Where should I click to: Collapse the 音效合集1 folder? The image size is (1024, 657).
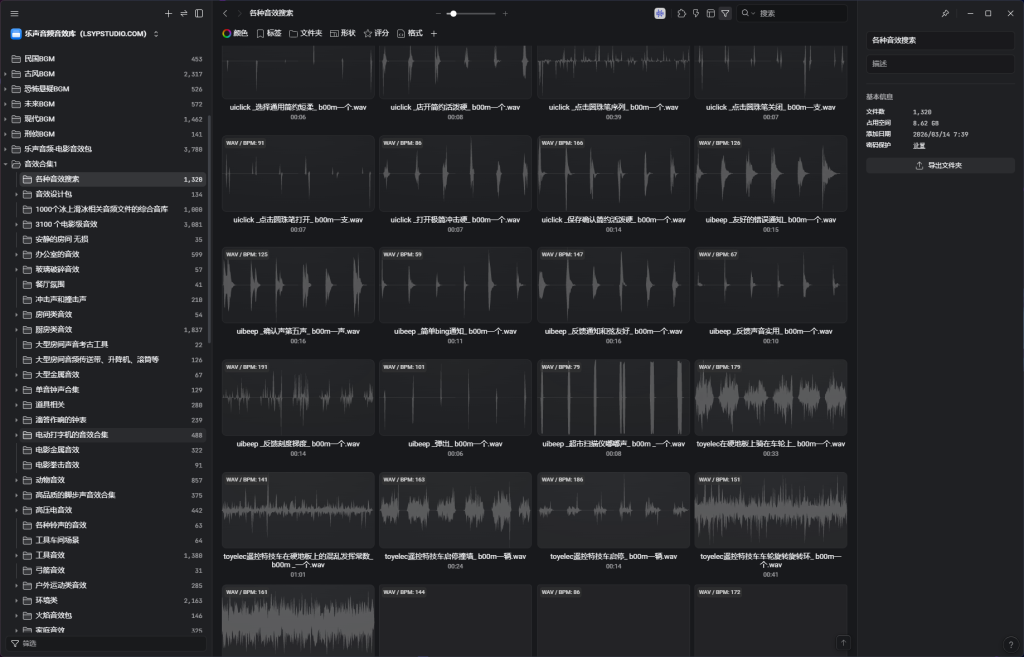point(6,164)
